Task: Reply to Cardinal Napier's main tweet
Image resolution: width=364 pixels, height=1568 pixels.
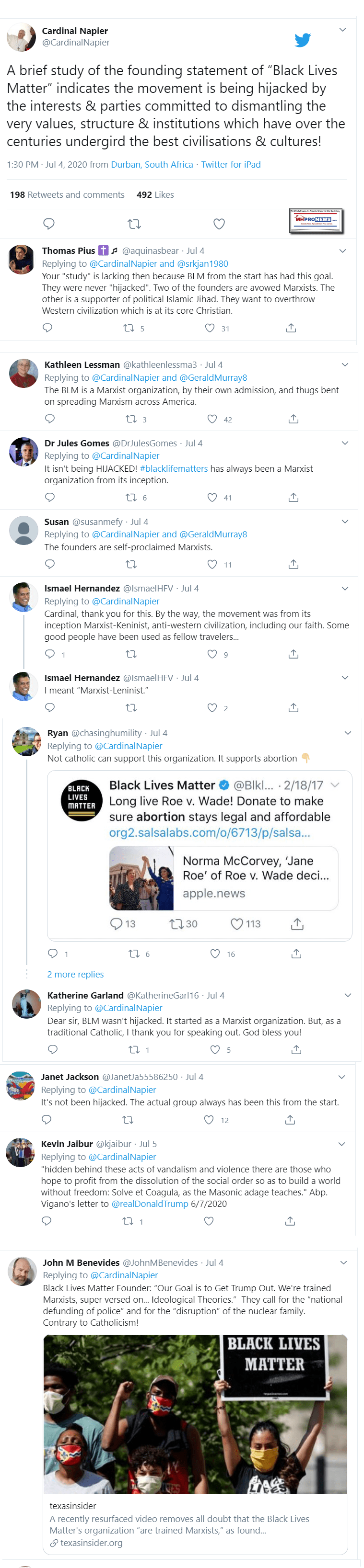Action: (x=49, y=224)
